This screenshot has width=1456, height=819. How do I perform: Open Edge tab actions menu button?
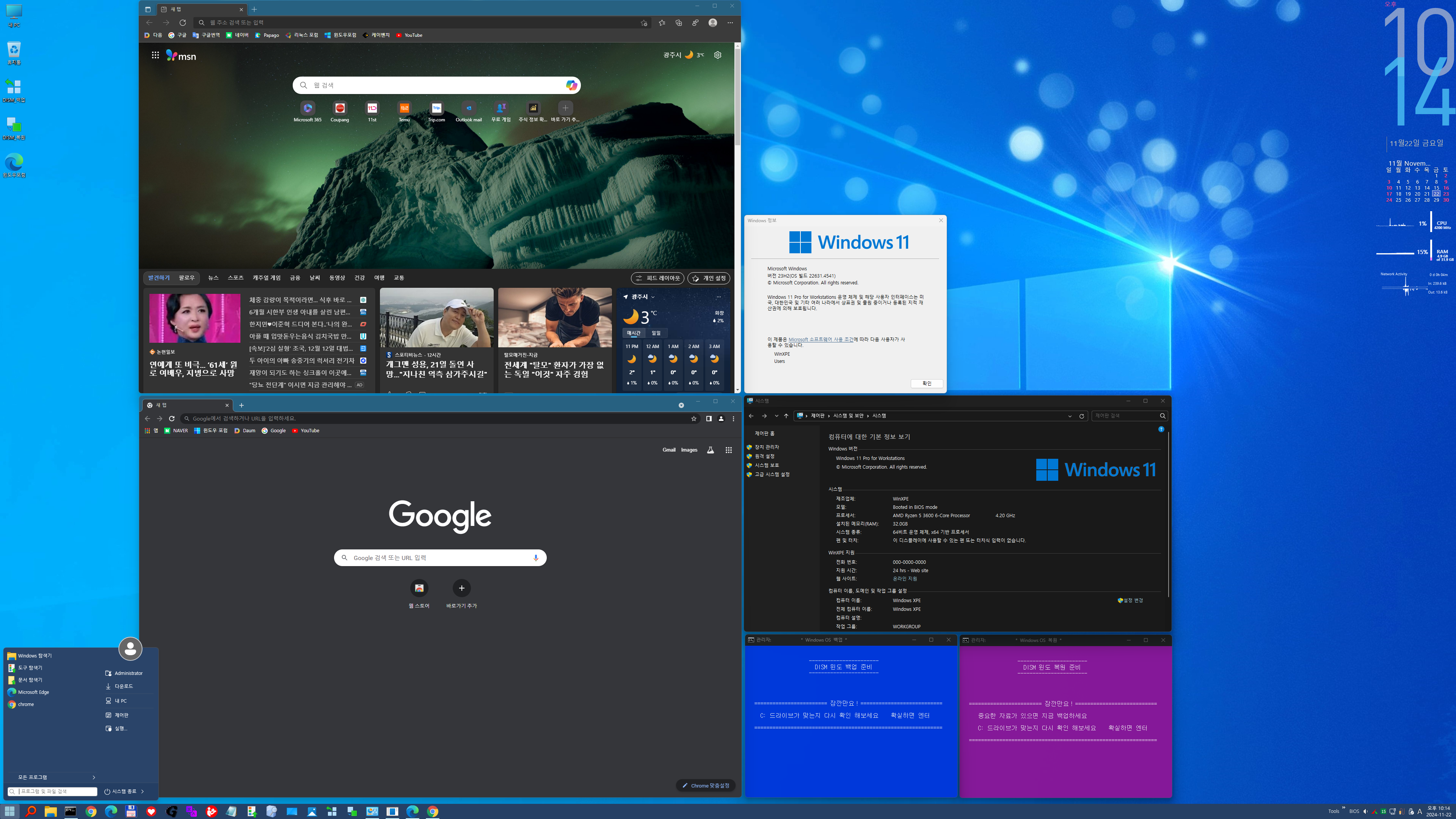click(x=147, y=9)
